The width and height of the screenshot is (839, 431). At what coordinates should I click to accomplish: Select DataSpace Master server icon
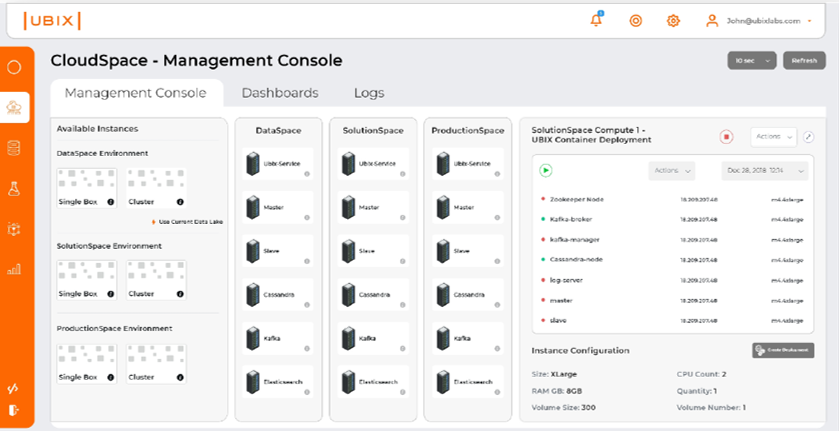click(x=253, y=207)
